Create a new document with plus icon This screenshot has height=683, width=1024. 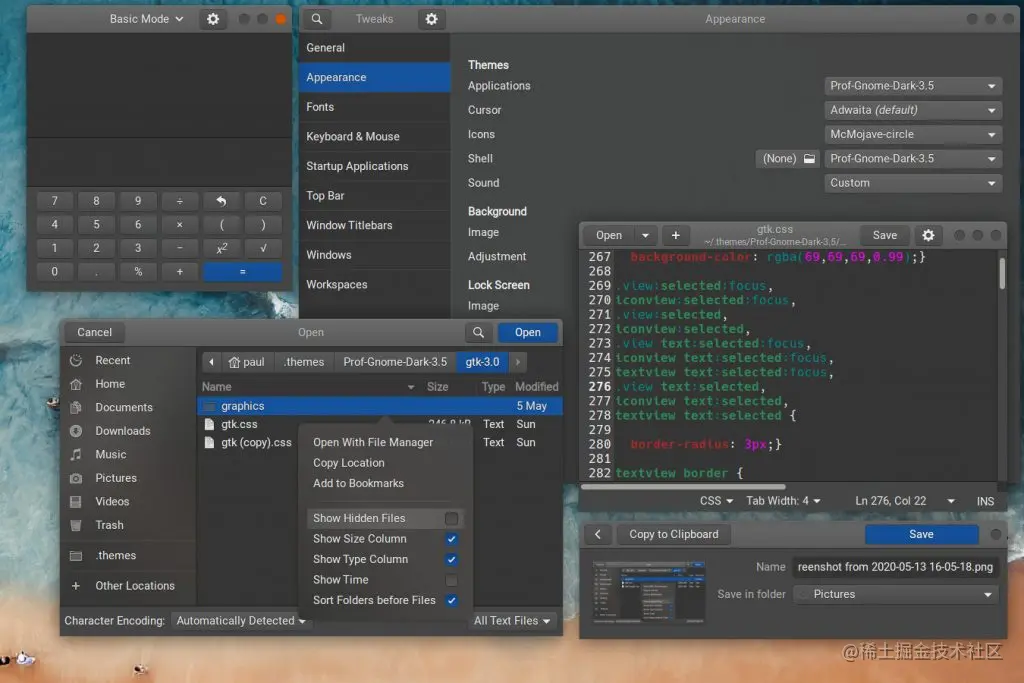coord(676,235)
